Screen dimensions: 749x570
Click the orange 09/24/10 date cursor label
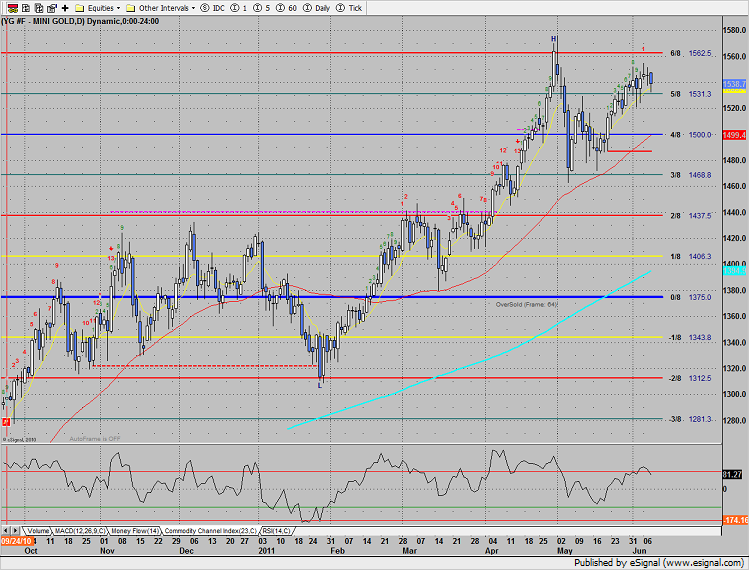click(17, 541)
